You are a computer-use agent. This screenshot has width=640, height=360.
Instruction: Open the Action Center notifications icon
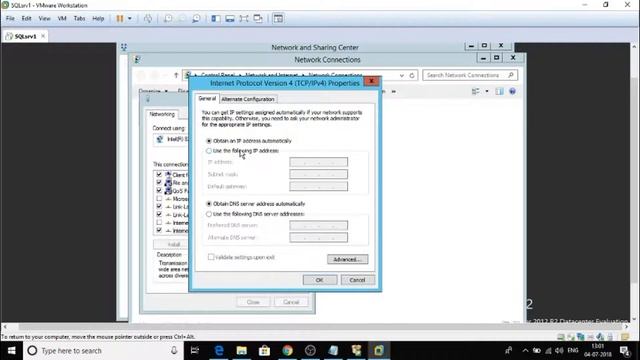[625, 351]
